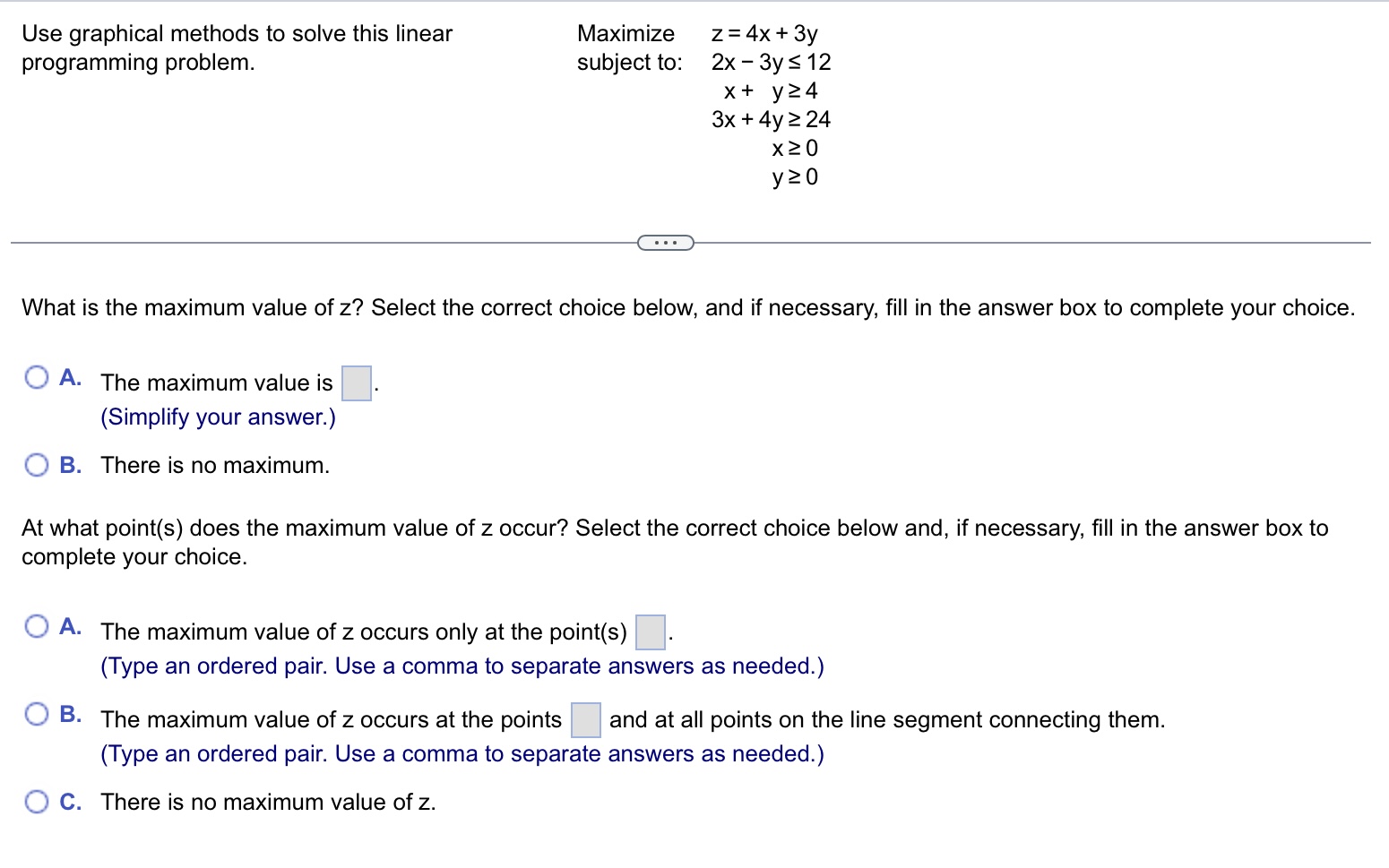The width and height of the screenshot is (1389, 868).
Task: Select choice B about the line segment answer
Action: (x=37, y=714)
